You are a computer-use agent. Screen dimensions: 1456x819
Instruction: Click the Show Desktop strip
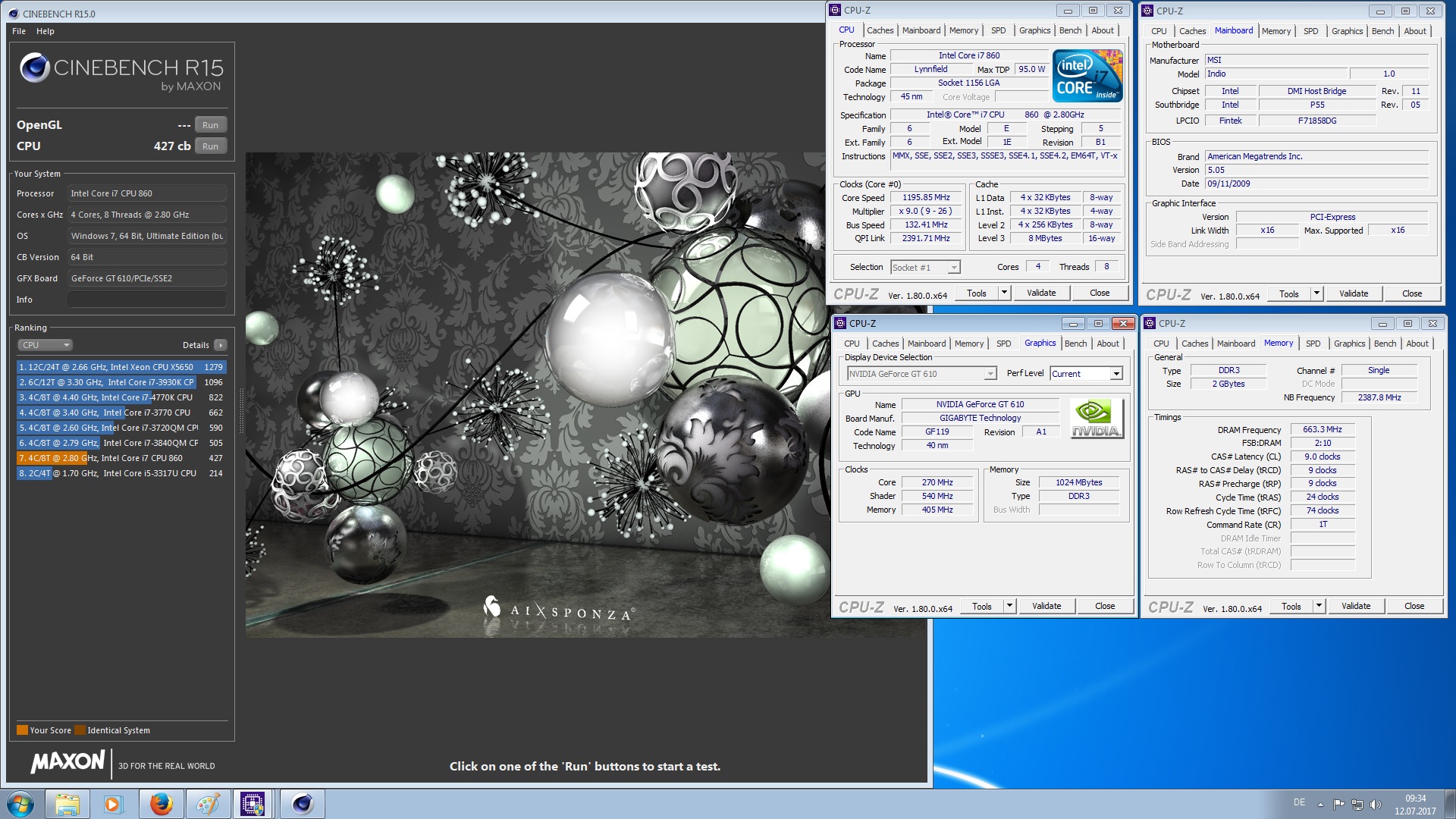coord(1450,804)
